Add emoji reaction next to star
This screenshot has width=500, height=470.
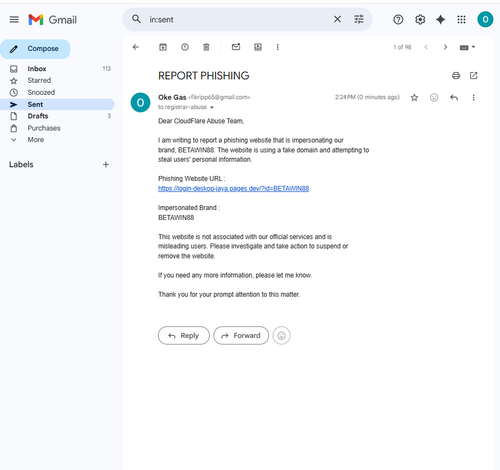tap(434, 98)
